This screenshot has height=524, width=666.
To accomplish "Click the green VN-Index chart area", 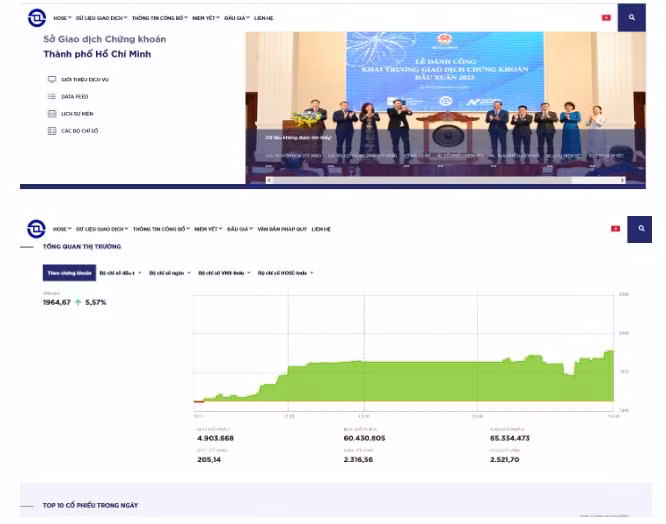I will [404, 380].
